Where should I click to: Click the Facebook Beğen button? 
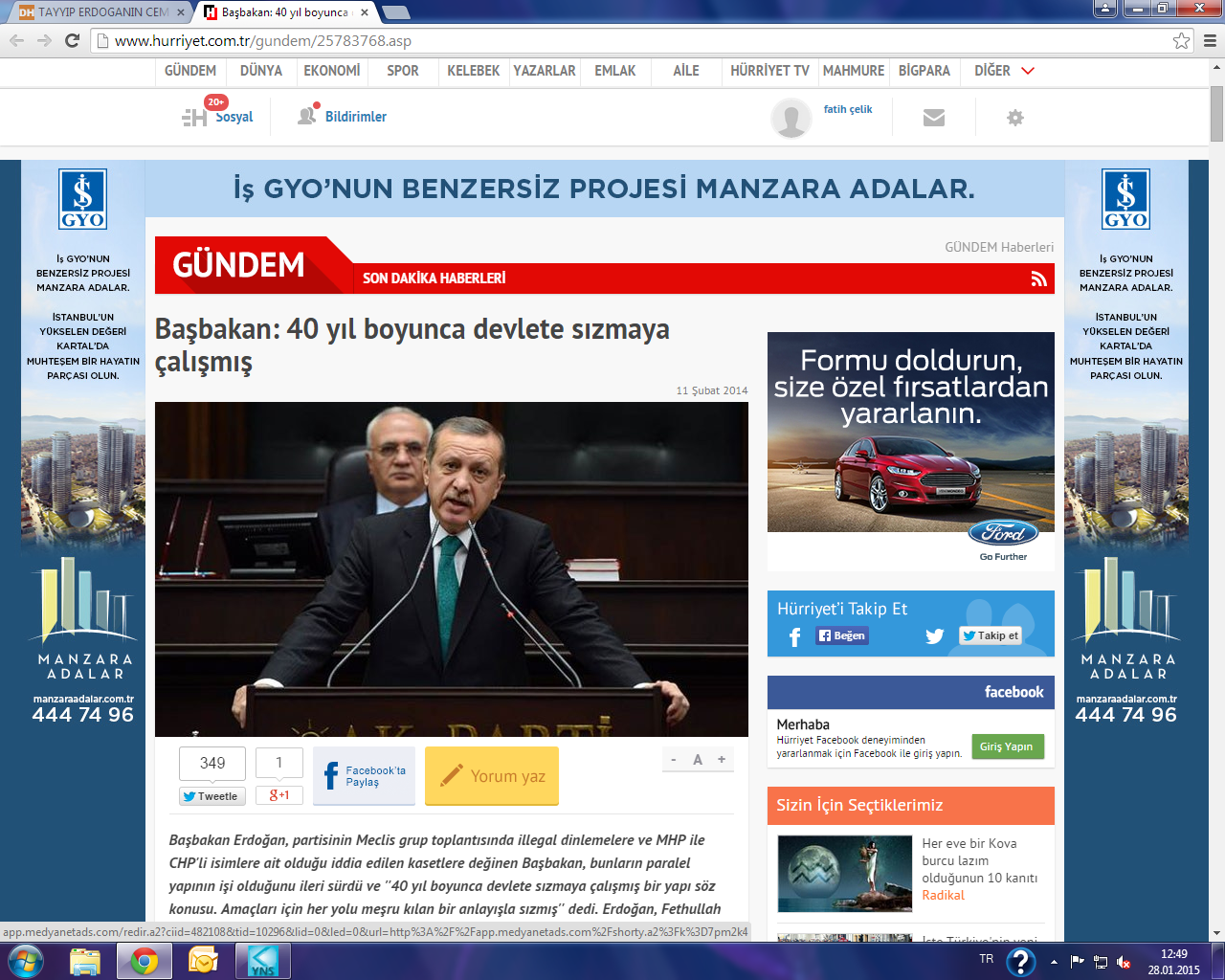[842, 635]
